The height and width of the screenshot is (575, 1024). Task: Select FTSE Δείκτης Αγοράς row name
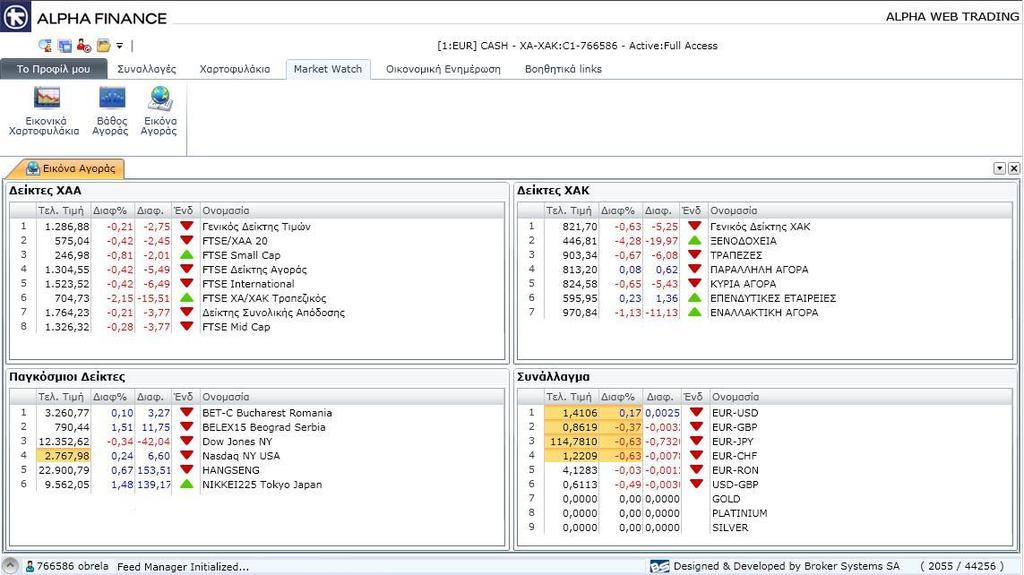[254, 269]
